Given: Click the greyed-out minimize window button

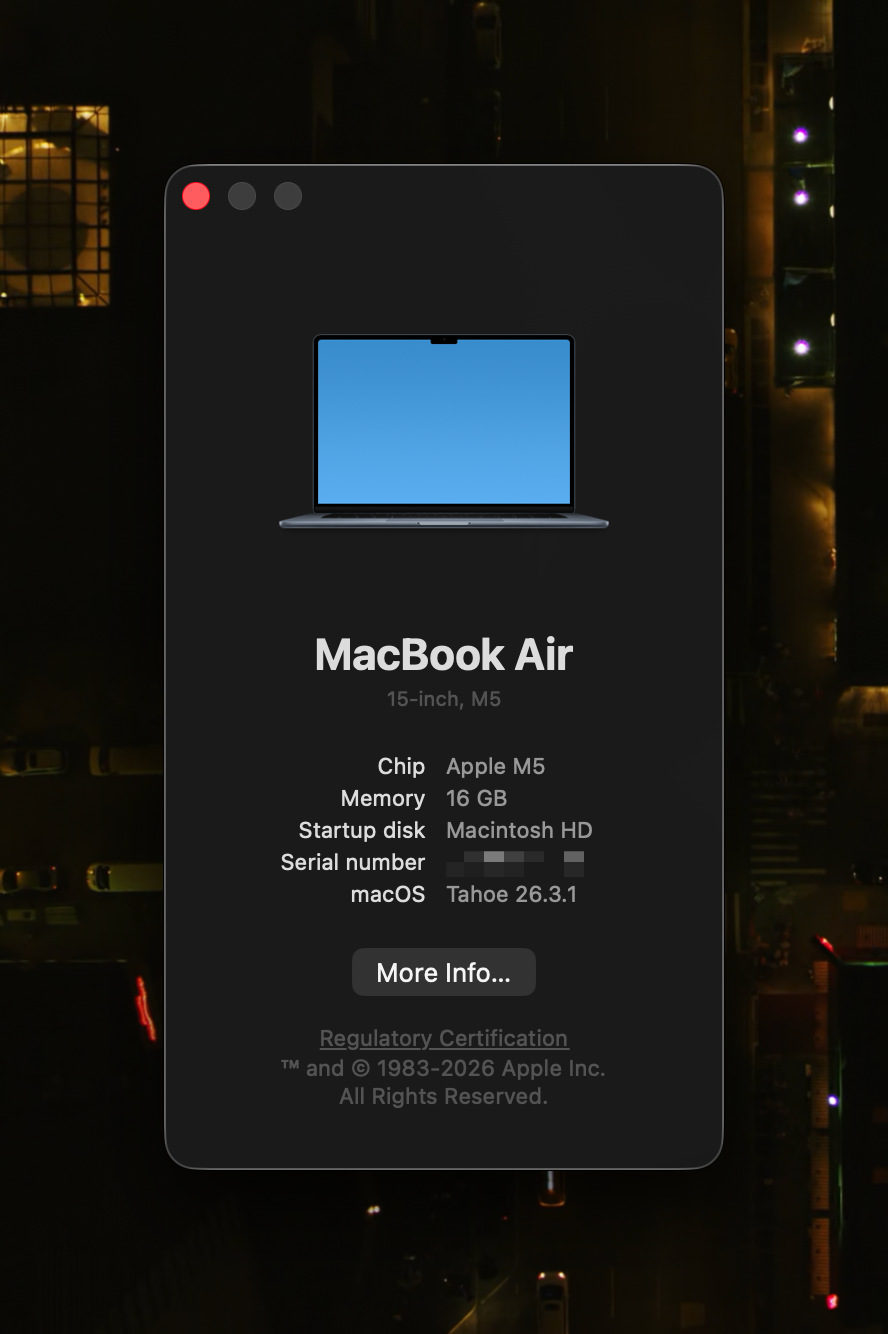Looking at the screenshot, I should click(x=242, y=196).
